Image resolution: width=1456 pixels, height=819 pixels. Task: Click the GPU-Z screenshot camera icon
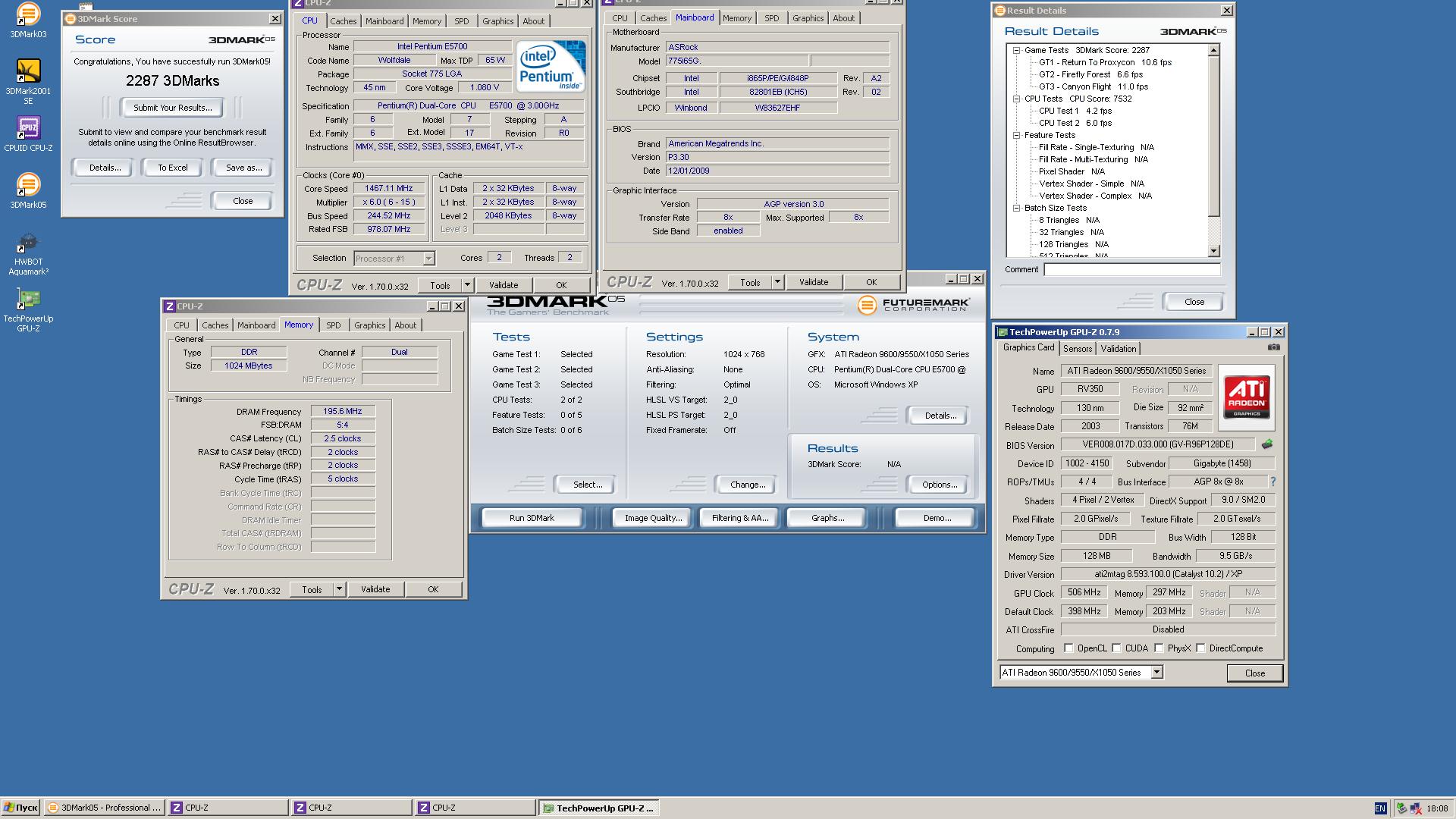pyautogui.click(x=1273, y=347)
